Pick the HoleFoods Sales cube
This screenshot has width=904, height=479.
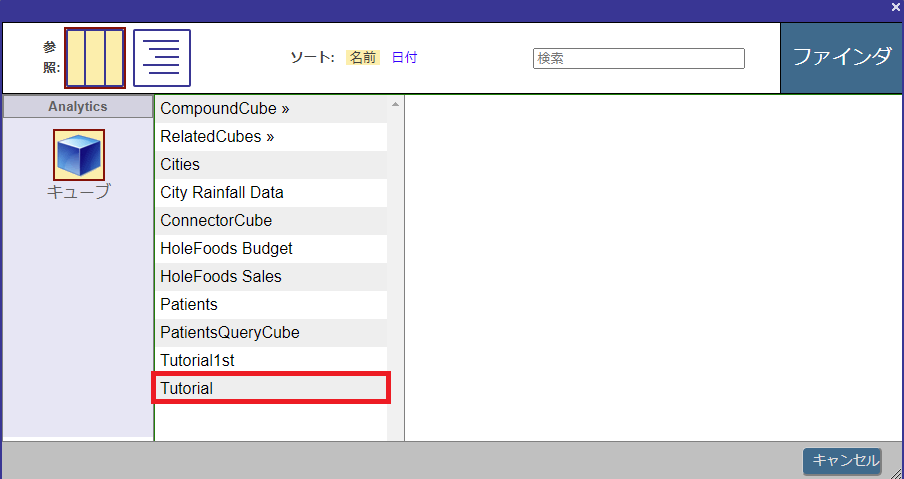[221, 276]
